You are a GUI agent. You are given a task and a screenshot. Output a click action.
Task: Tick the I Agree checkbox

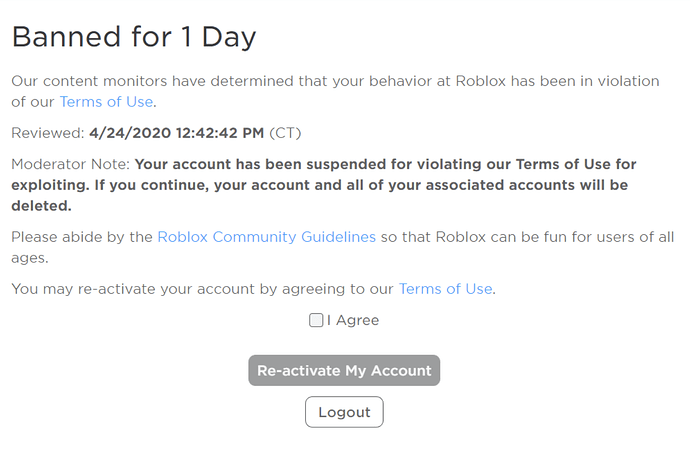(316, 321)
